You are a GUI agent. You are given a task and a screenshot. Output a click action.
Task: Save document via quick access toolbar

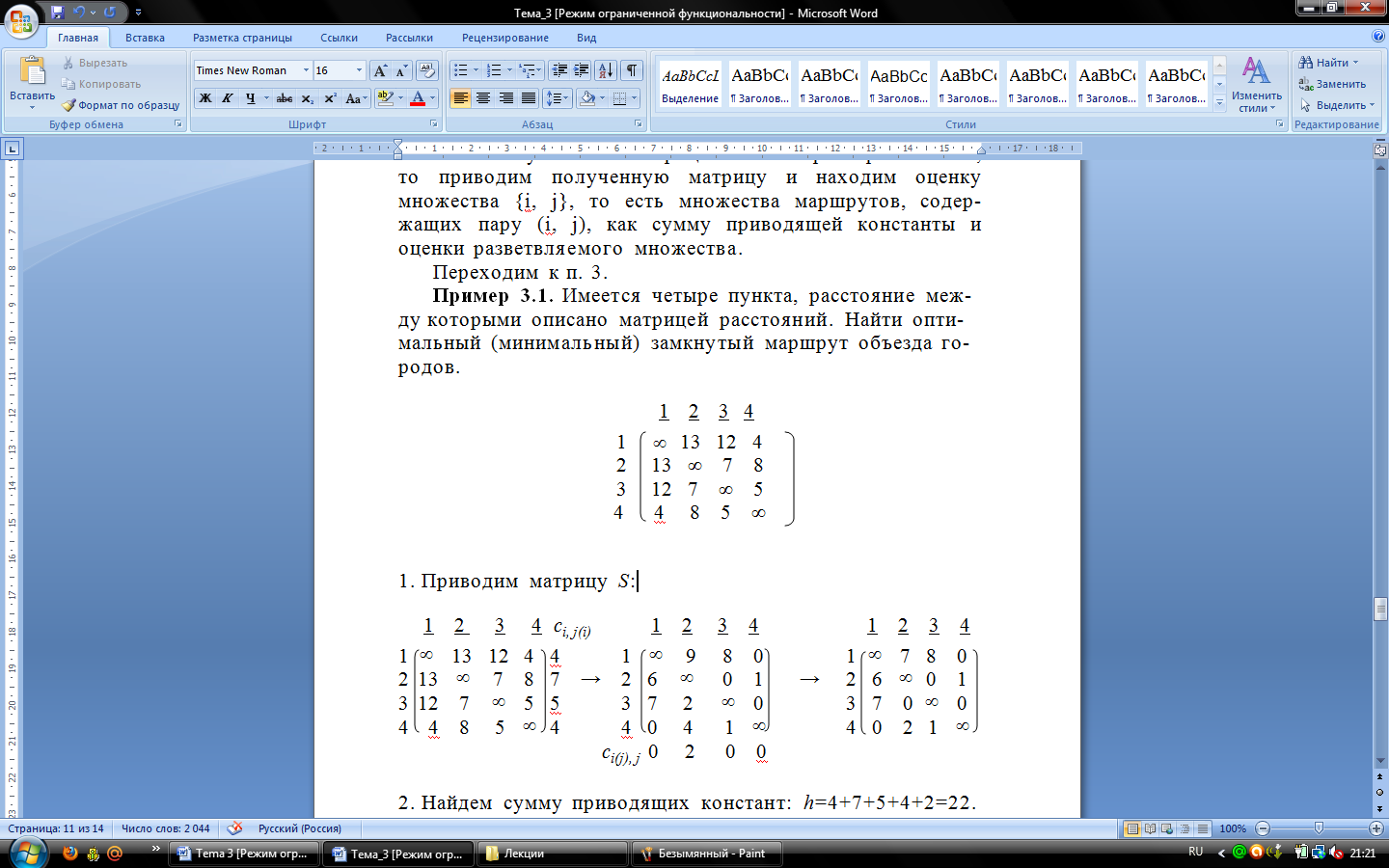(x=57, y=13)
